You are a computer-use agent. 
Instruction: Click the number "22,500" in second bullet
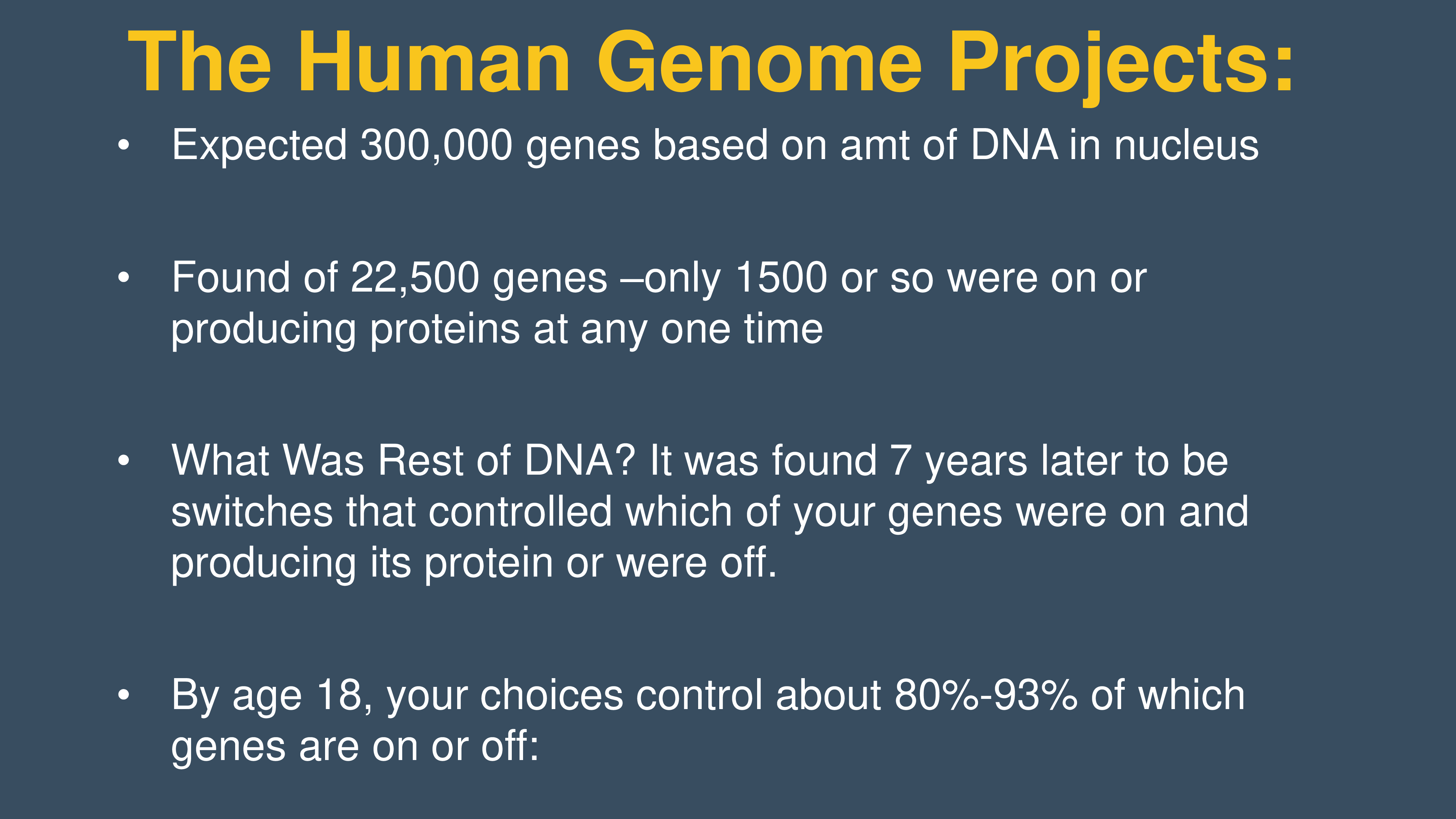(415, 278)
